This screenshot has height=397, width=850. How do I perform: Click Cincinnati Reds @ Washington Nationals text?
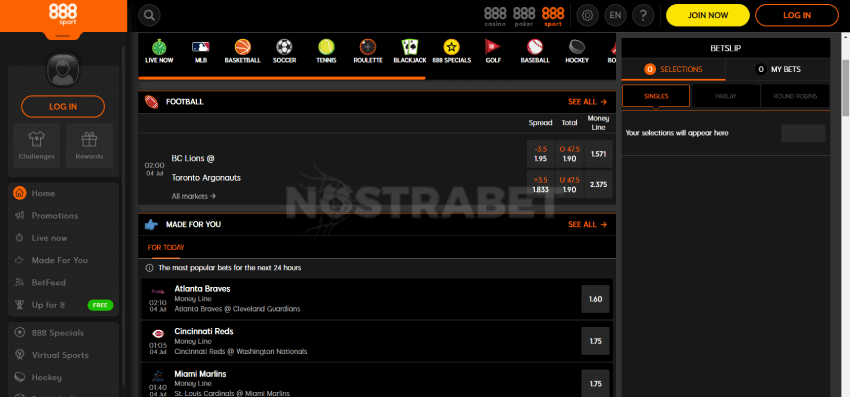[241, 351]
